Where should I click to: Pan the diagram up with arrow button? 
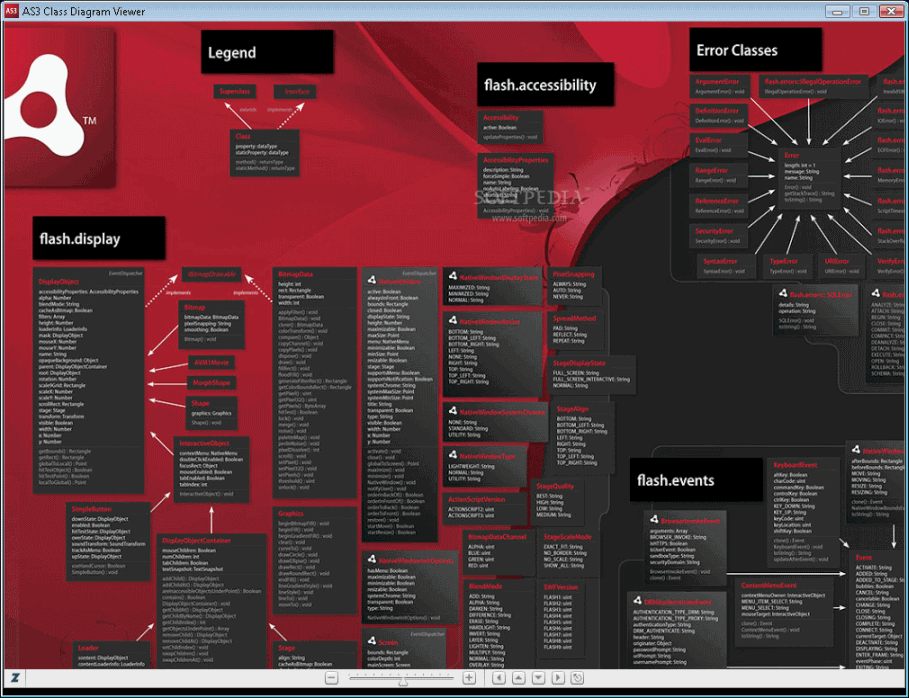[519, 678]
